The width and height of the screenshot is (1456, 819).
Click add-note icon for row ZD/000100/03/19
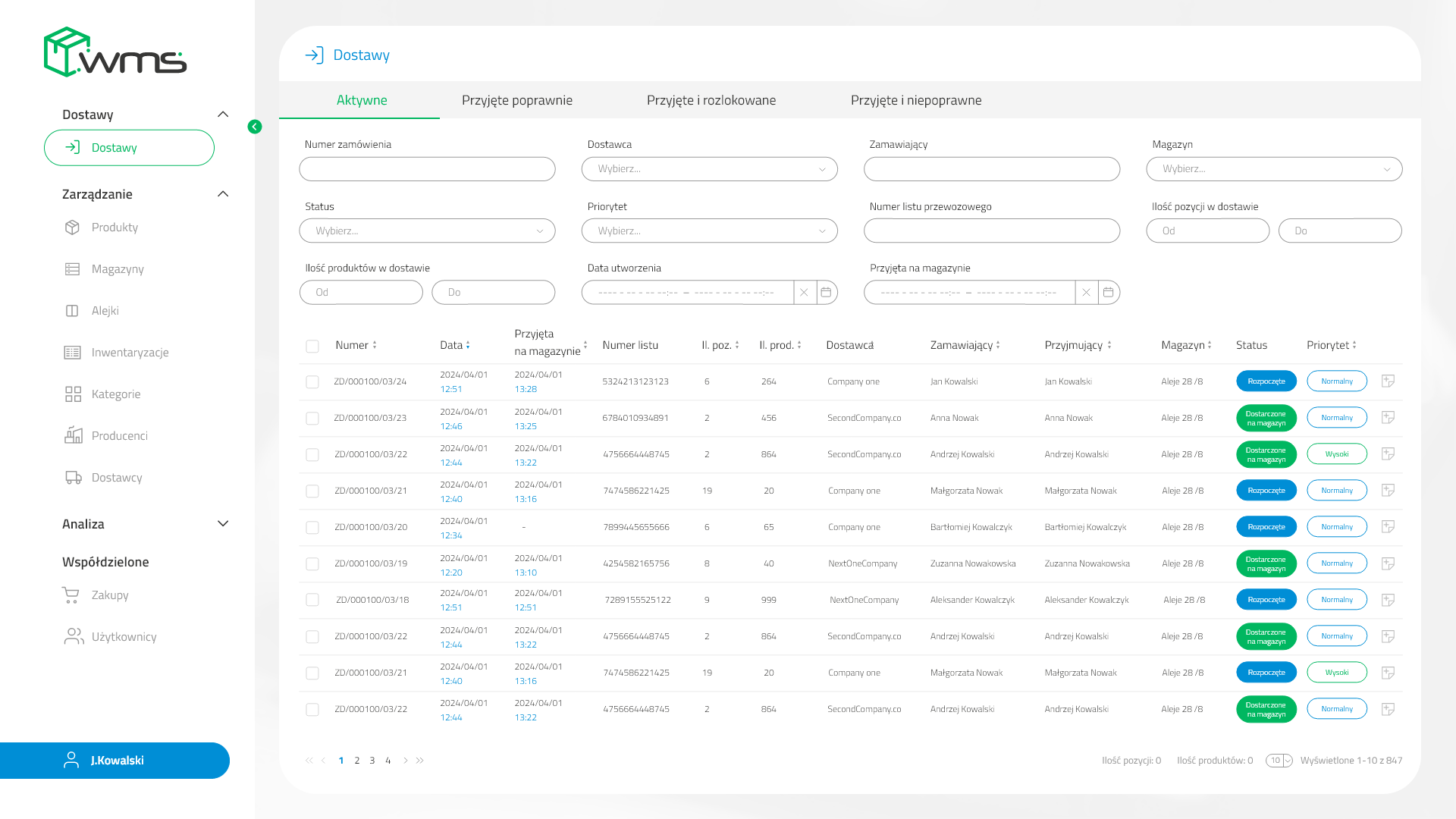(1388, 563)
